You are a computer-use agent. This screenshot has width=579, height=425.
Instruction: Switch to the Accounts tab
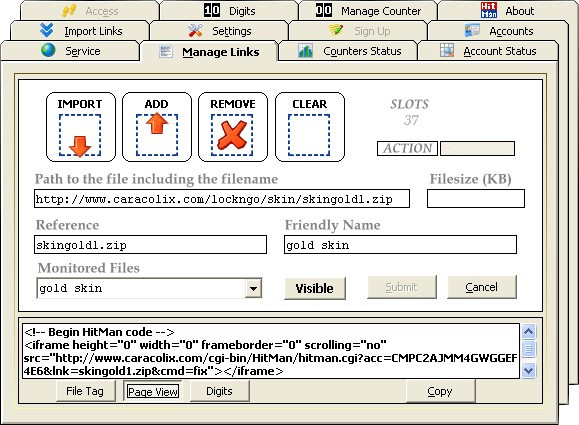[497, 31]
